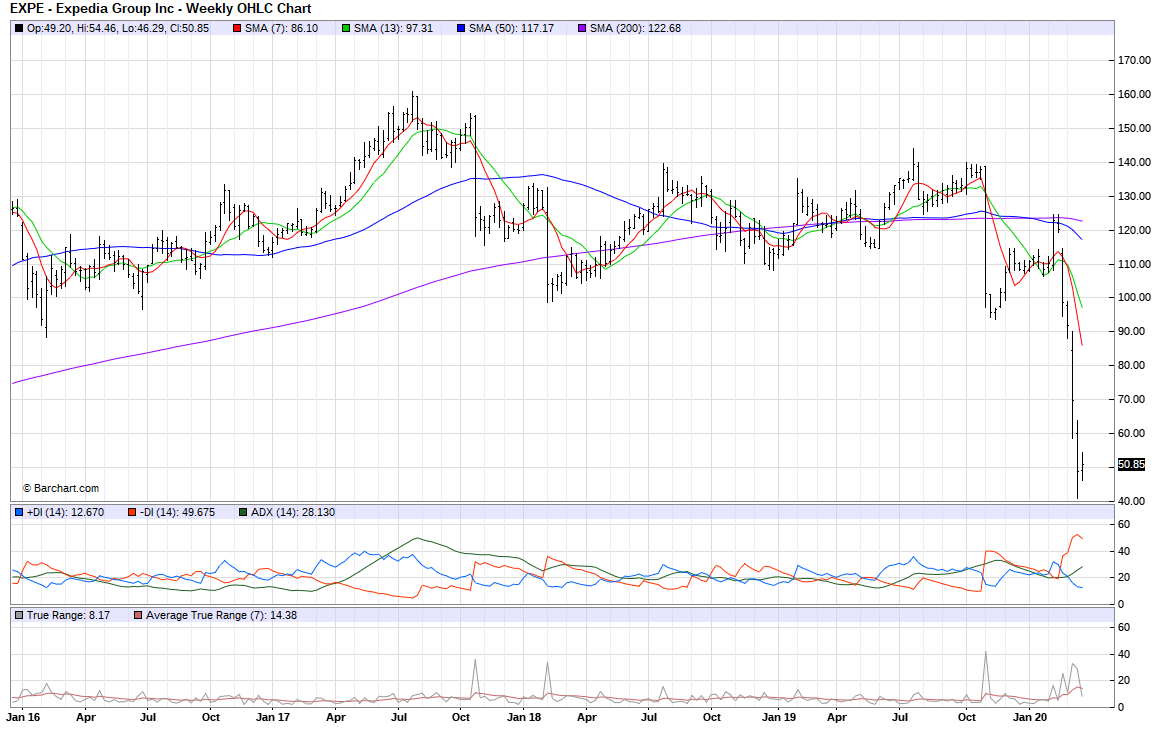This screenshot has height=748, width=1156.
Task: Select the Jan 18 date label on x-axis
Action: coord(524,717)
